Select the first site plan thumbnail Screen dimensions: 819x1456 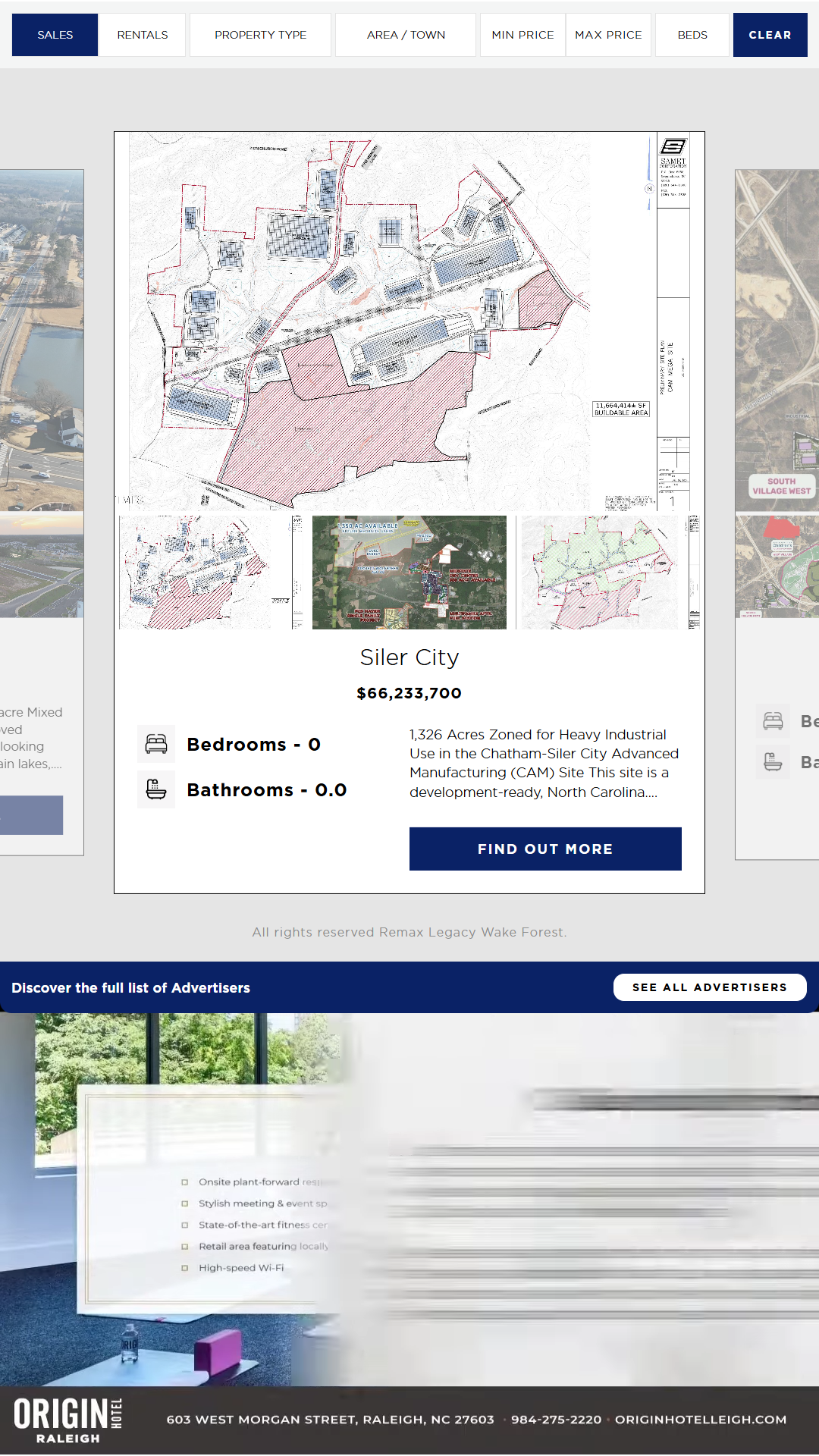[211, 573]
